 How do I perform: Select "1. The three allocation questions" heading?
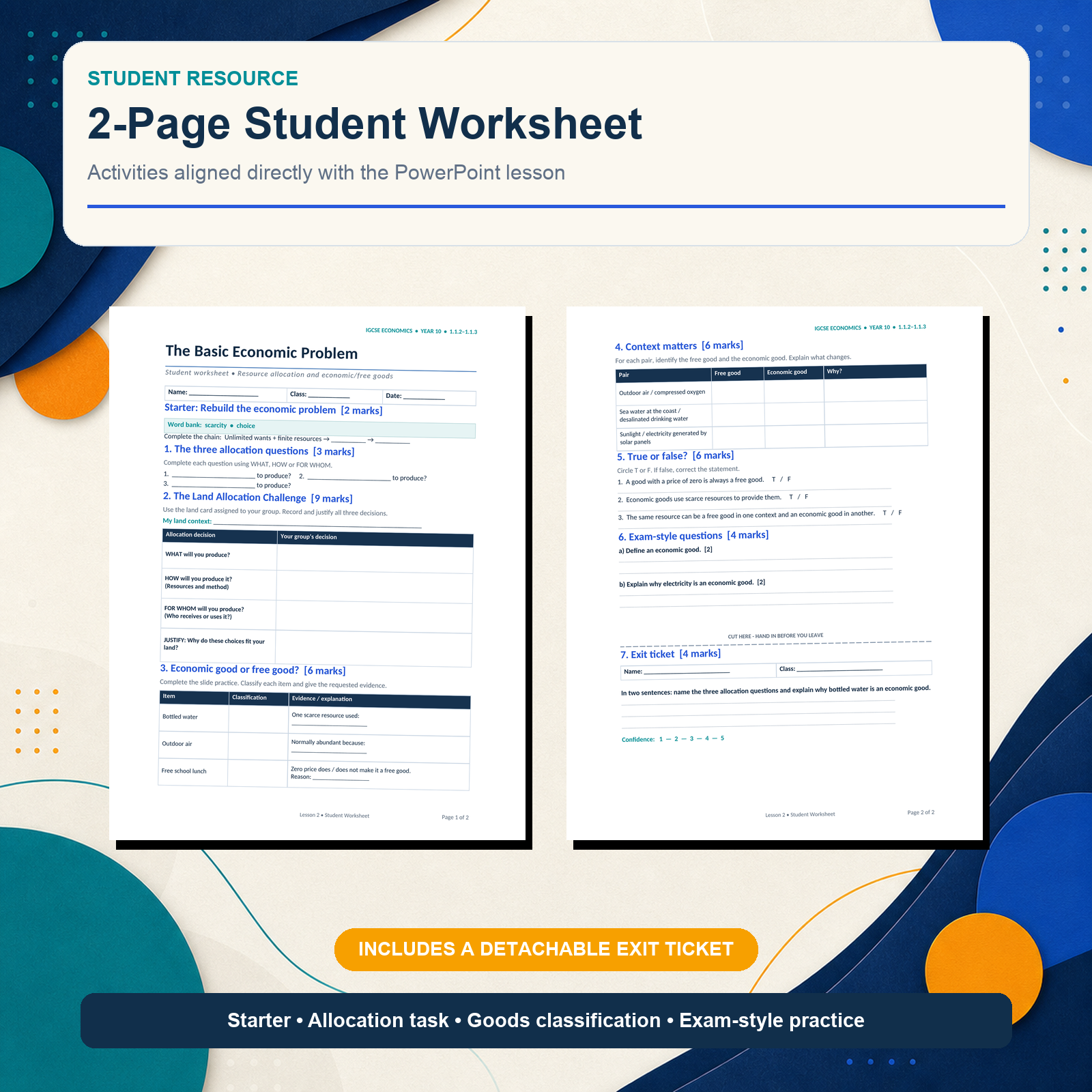point(259,450)
